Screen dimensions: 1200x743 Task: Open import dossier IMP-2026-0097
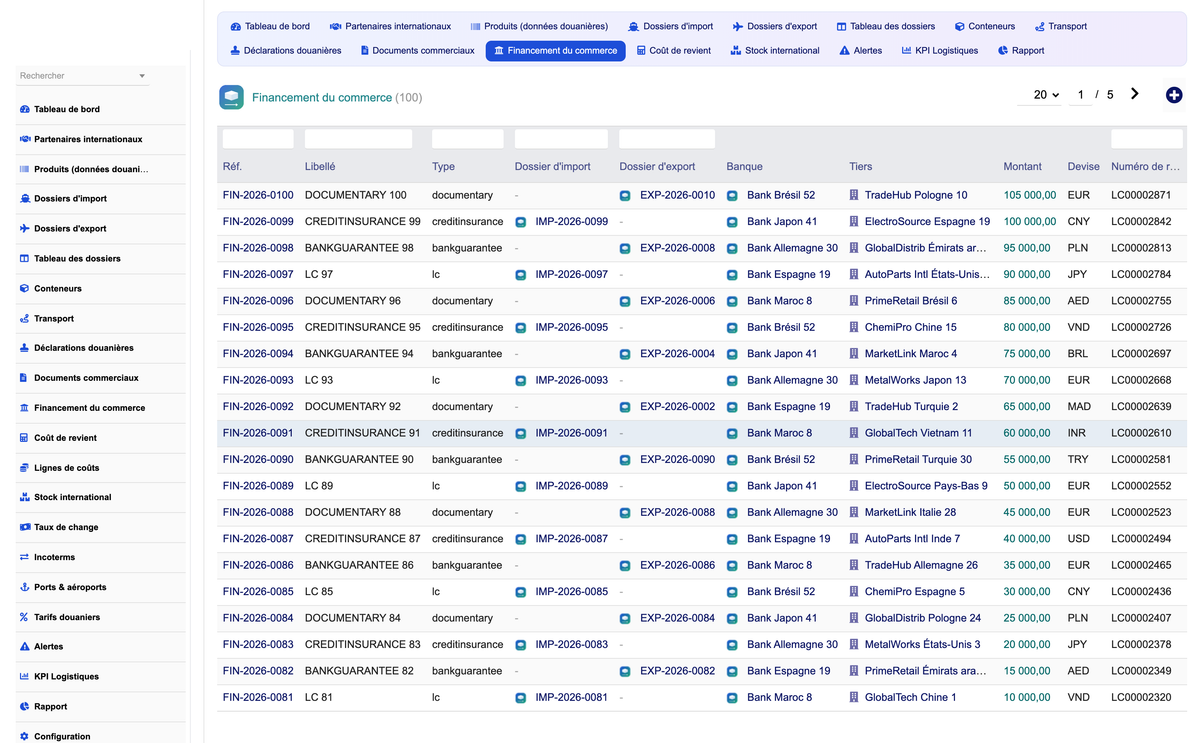coord(571,275)
